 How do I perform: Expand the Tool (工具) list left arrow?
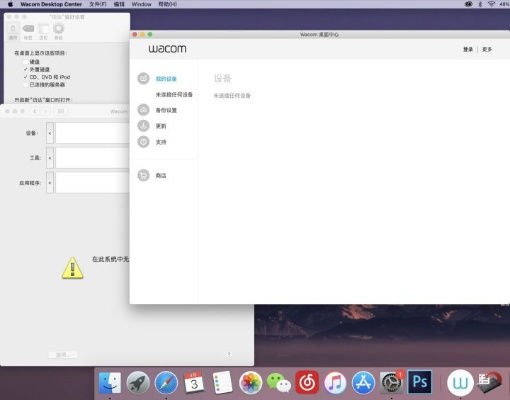tap(50, 158)
